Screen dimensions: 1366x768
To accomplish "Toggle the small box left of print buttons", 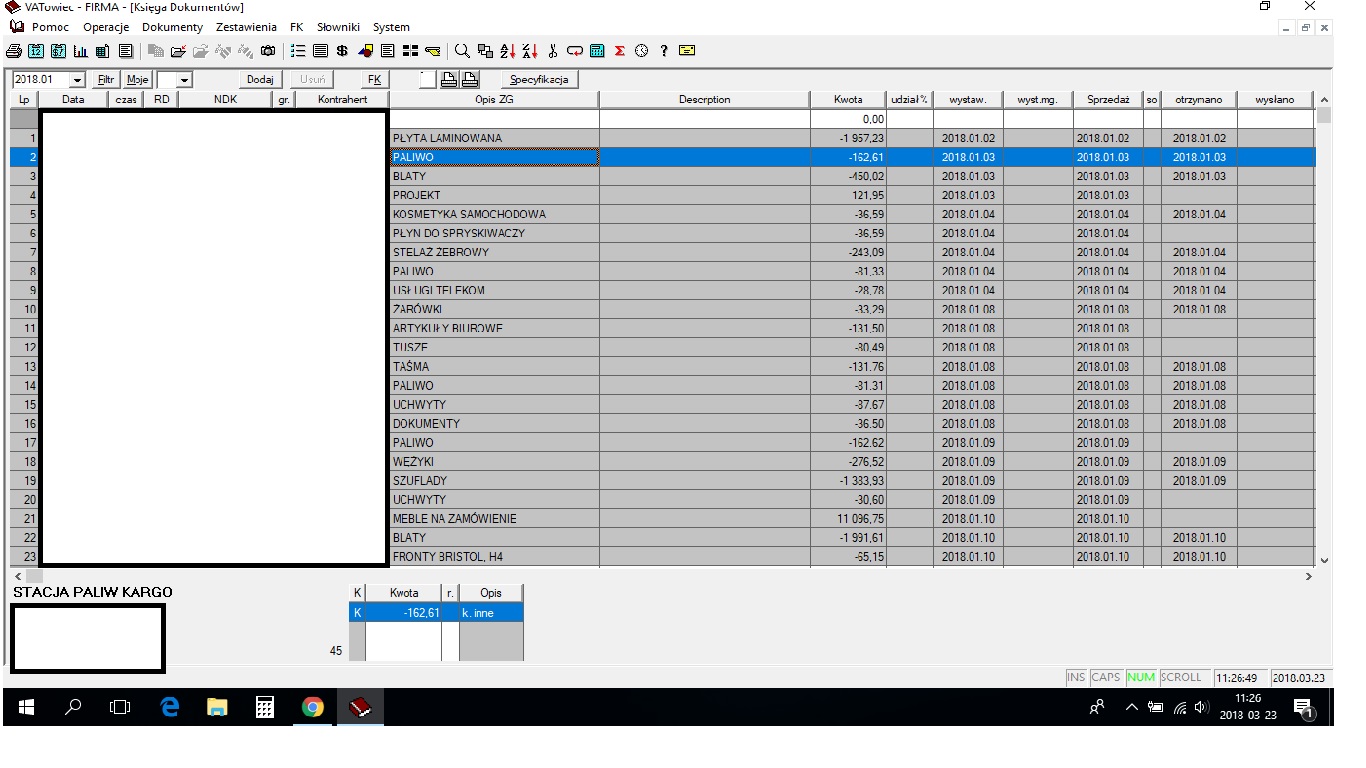I will click(x=428, y=80).
